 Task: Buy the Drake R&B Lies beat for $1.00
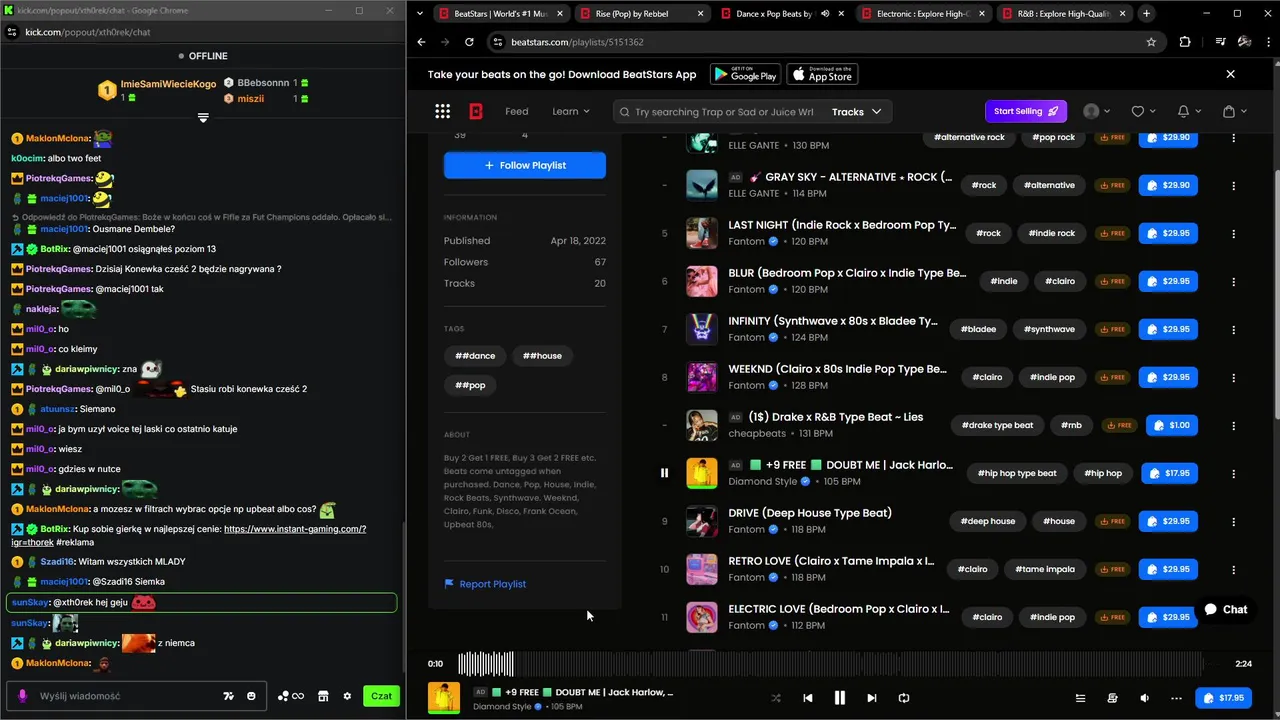(x=1171, y=425)
